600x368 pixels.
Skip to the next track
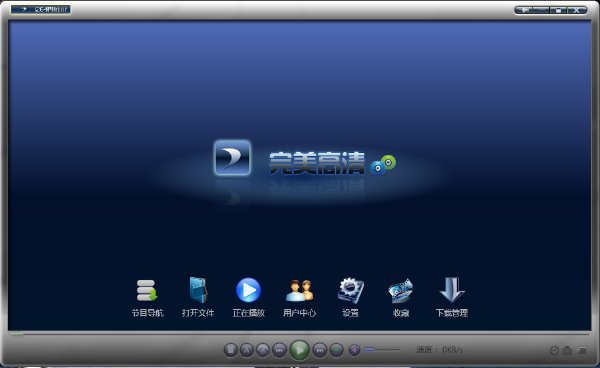pos(320,350)
